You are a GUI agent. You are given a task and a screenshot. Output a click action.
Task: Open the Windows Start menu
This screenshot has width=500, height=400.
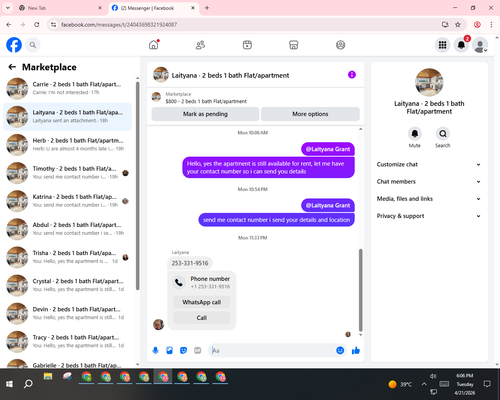[x=9, y=384]
